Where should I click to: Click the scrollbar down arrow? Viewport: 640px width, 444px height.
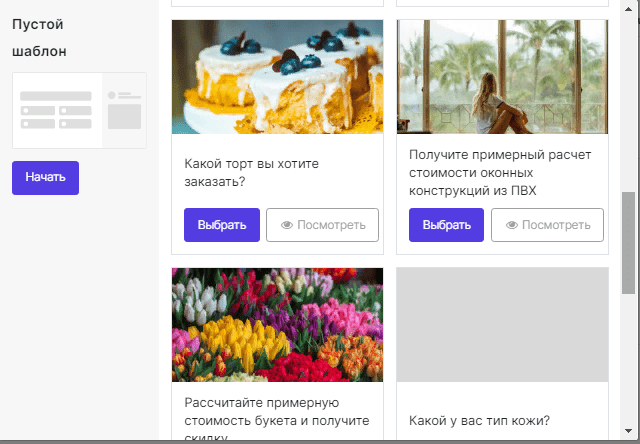629,431
